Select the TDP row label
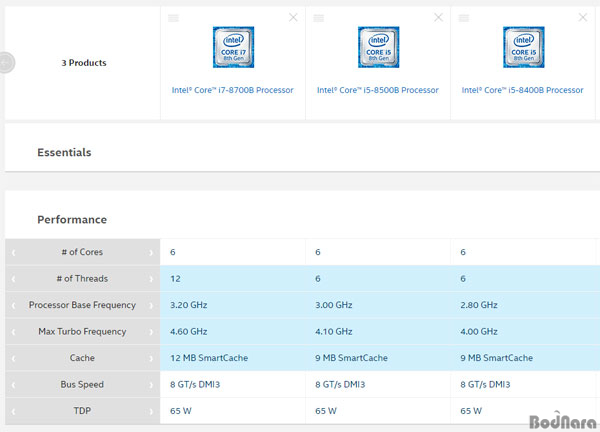600x432 pixels. pos(82,411)
